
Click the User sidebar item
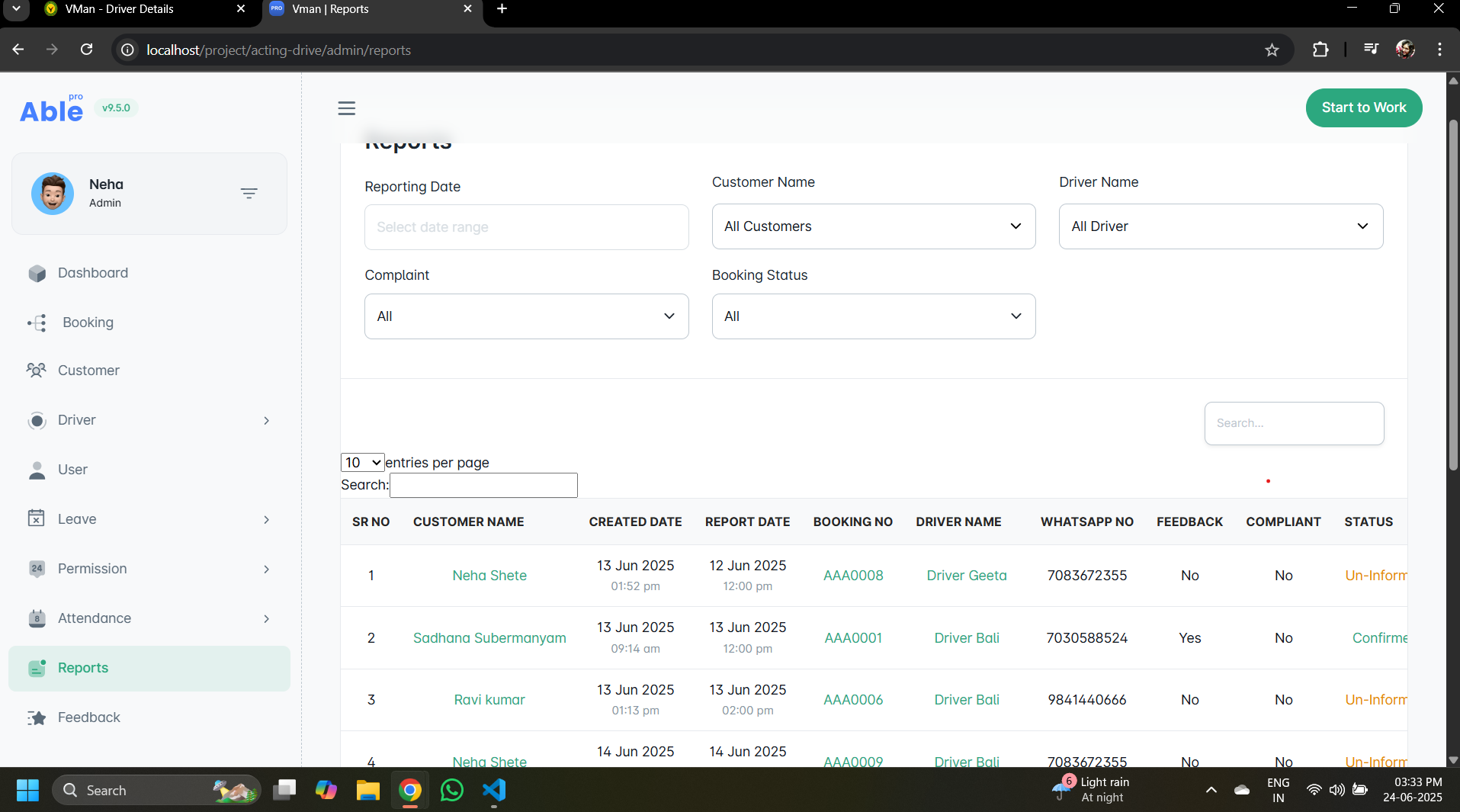point(72,470)
